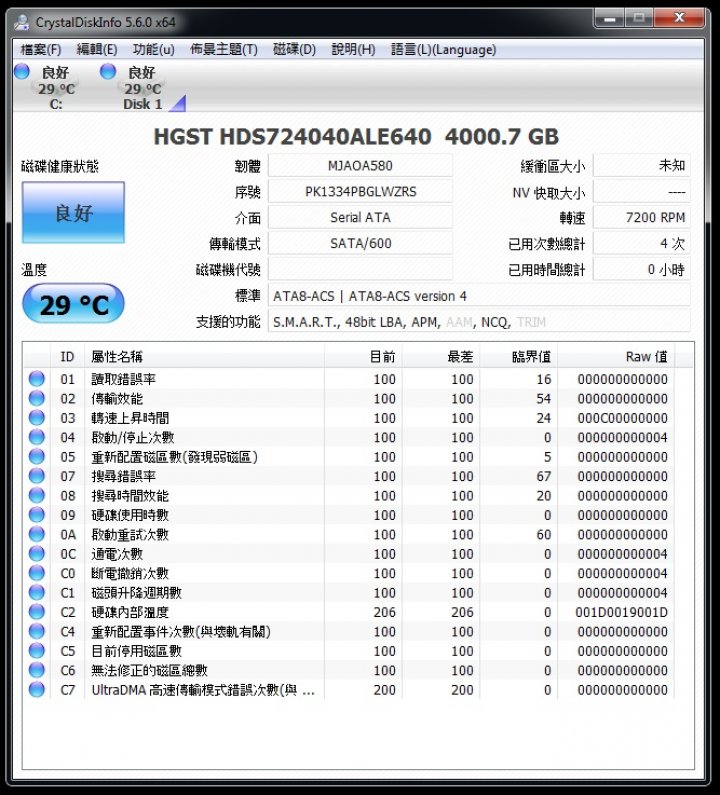The height and width of the screenshot is (795, 720).
Task: Click status icon for attribute C7 UltraDMA
Action: pyautogui.click(x=37, y=690)
